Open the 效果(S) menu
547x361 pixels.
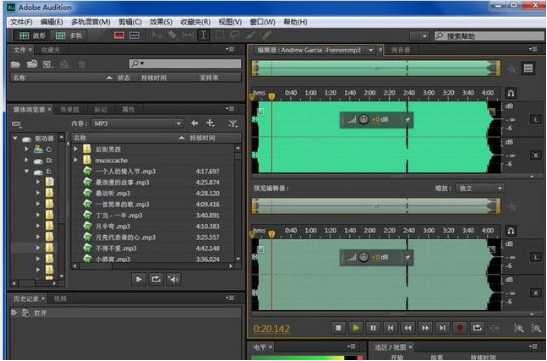tap(161, 22)
